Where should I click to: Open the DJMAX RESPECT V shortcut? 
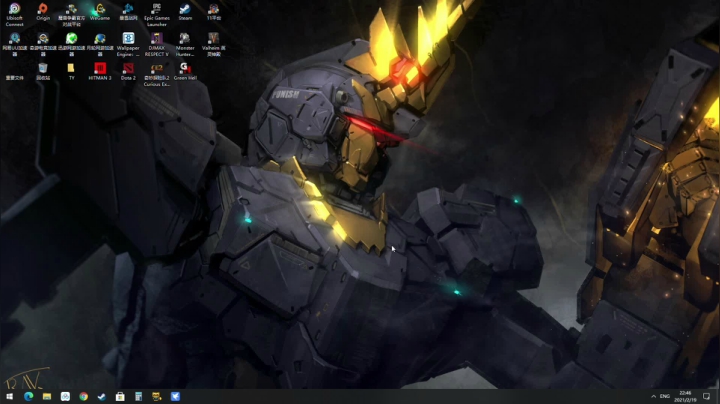[x=157, y=44]
